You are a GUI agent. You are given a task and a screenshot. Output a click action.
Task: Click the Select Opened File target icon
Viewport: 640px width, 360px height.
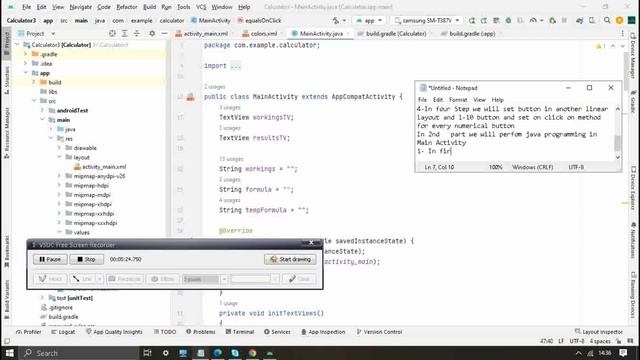[112, 33]
